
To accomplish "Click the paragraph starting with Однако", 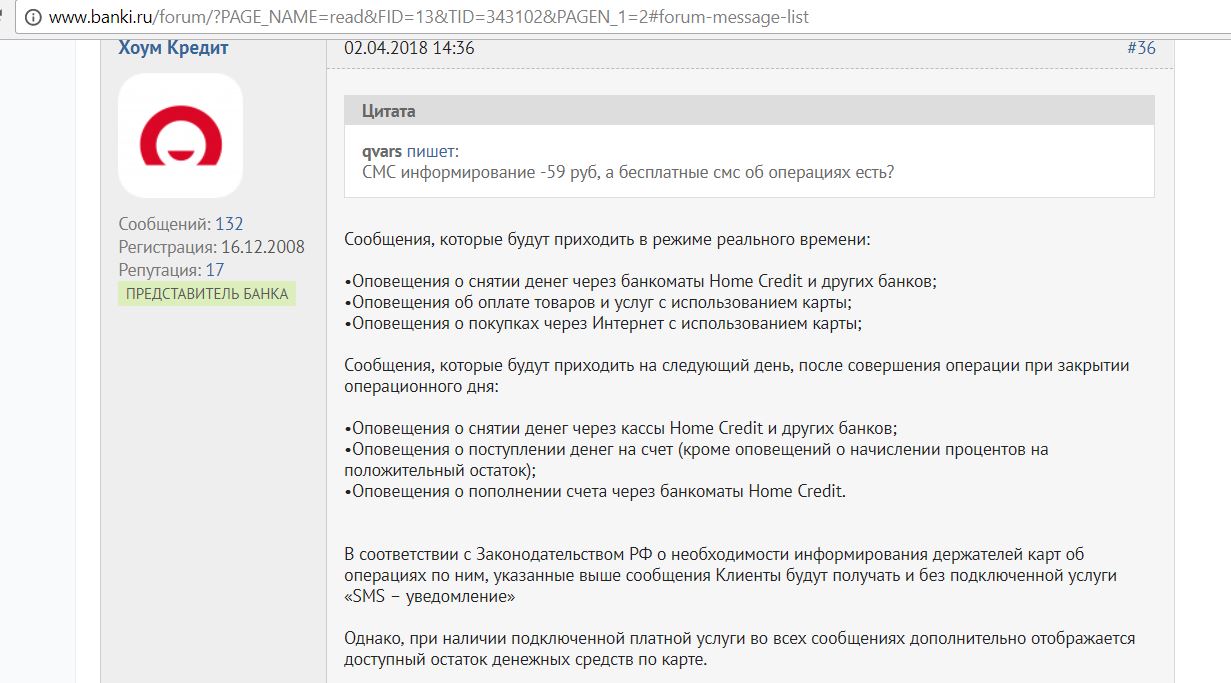I will tap(739, 649).
